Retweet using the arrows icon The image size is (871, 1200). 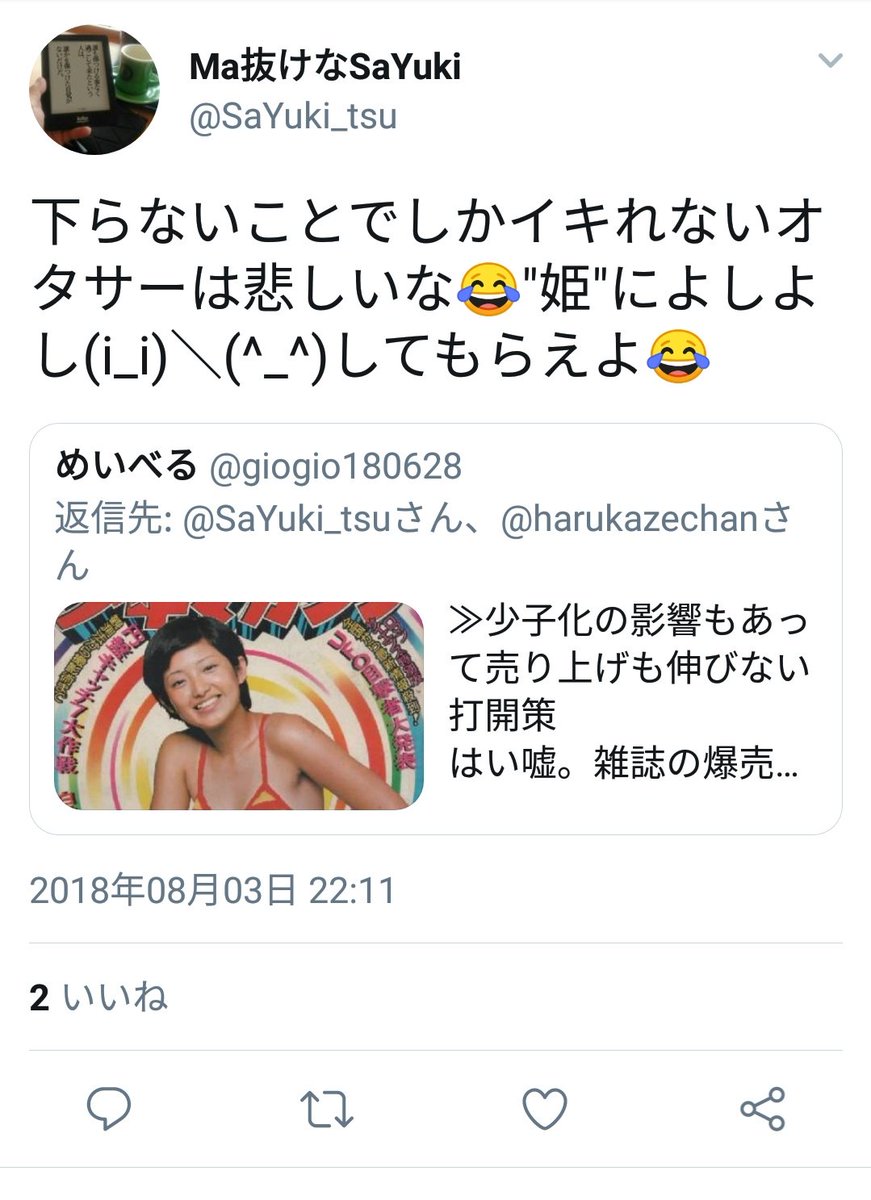click(x=327, y=1109)
